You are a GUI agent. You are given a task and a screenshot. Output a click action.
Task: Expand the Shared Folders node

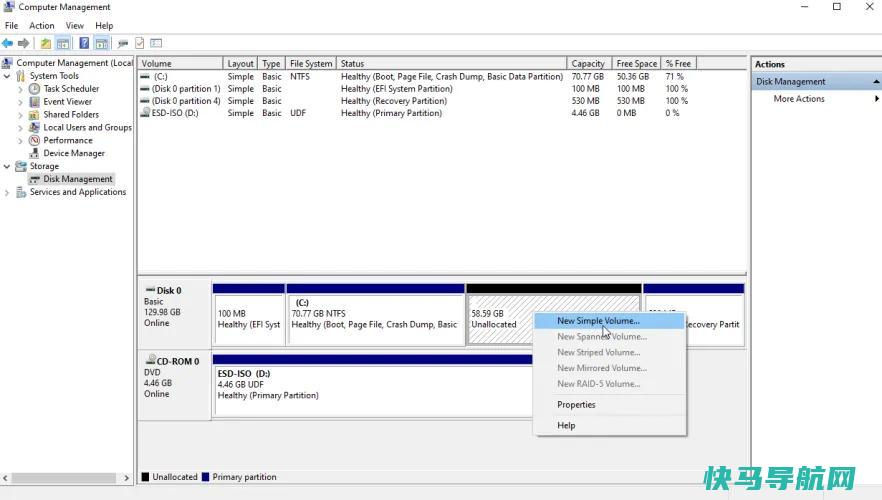click(x=20, y=115)
